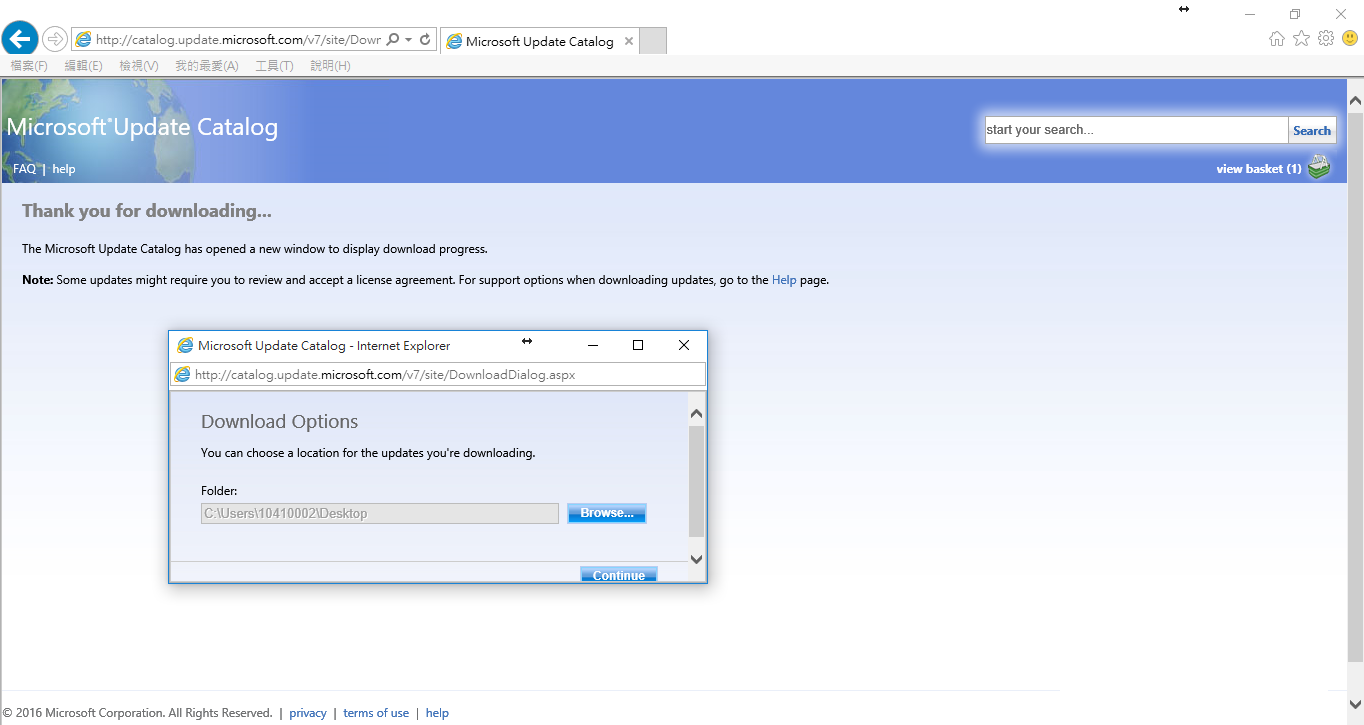Click the help link in header
The height and width of the screenshot is (725, 1364).
(64, 169)
